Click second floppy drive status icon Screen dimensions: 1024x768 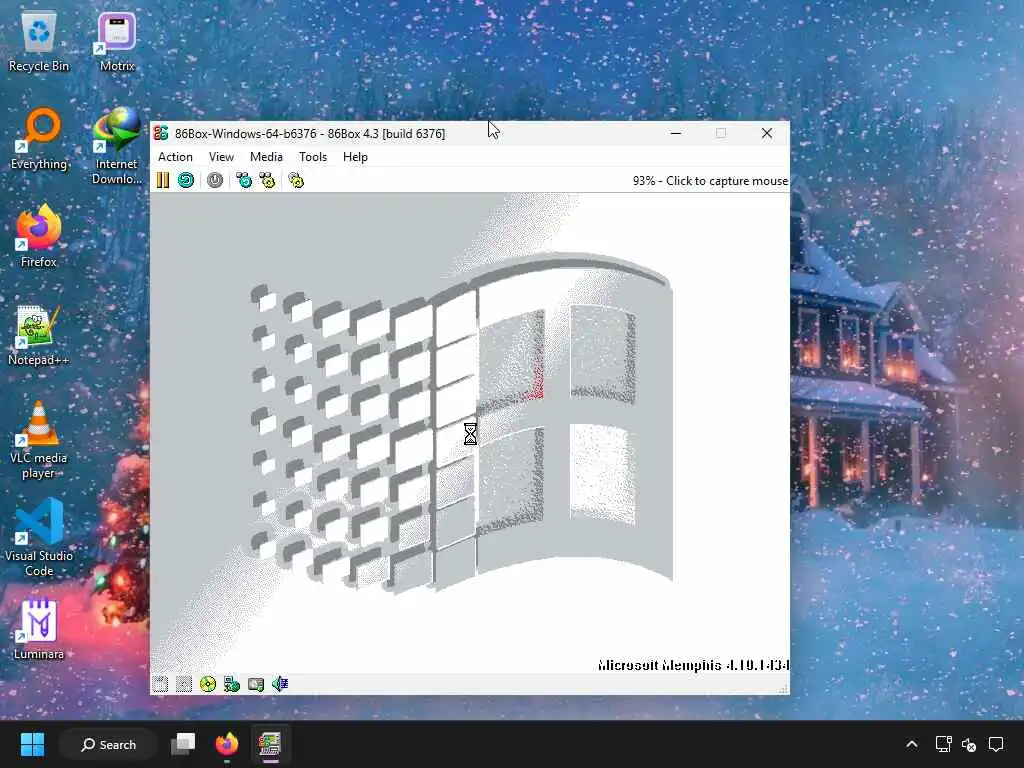point(184,684)
